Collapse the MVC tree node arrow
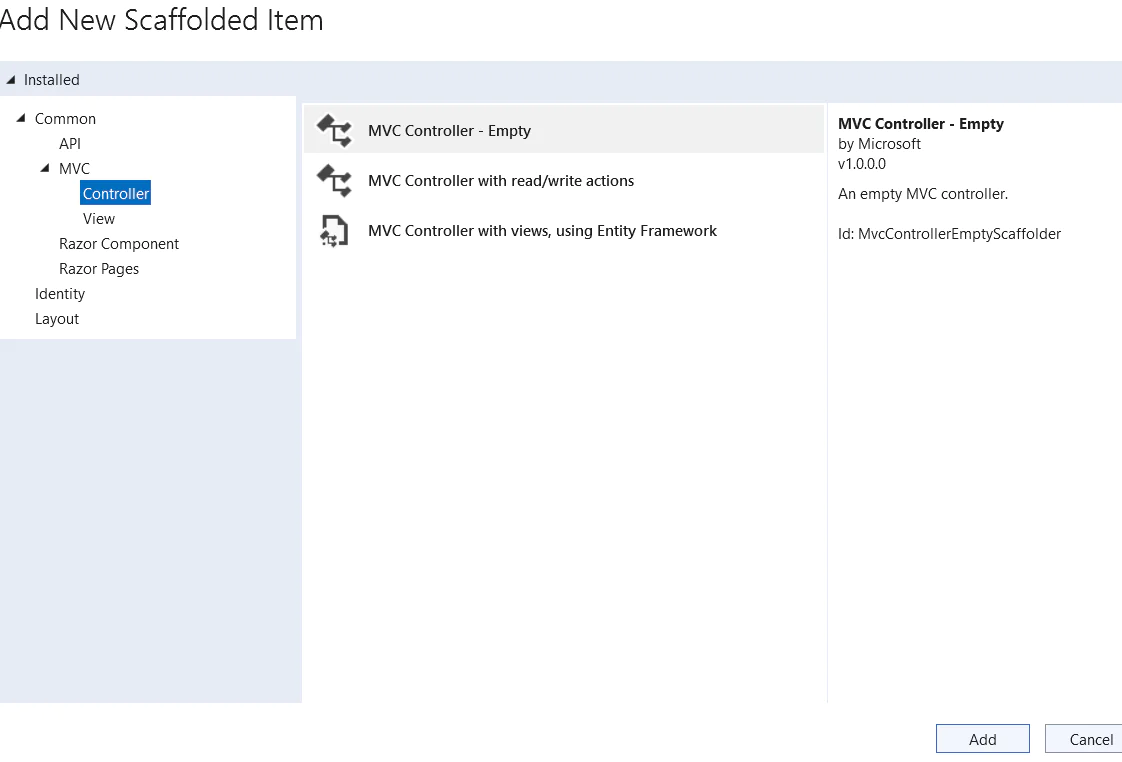This screenshot has height=762, width=1122. coord(45,168)
